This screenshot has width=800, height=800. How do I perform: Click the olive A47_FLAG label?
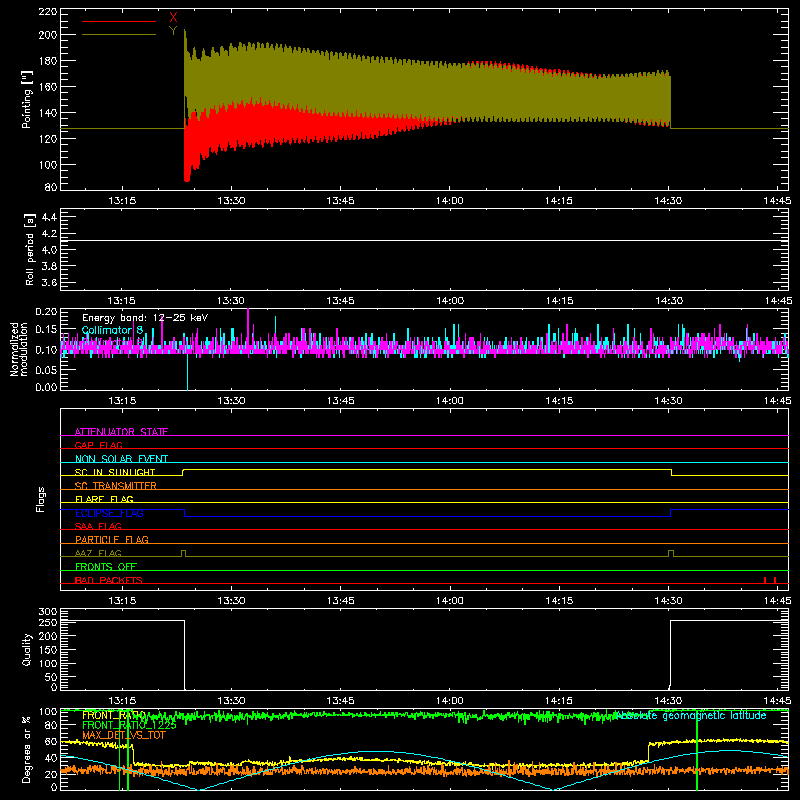click(x=98, y=553)
